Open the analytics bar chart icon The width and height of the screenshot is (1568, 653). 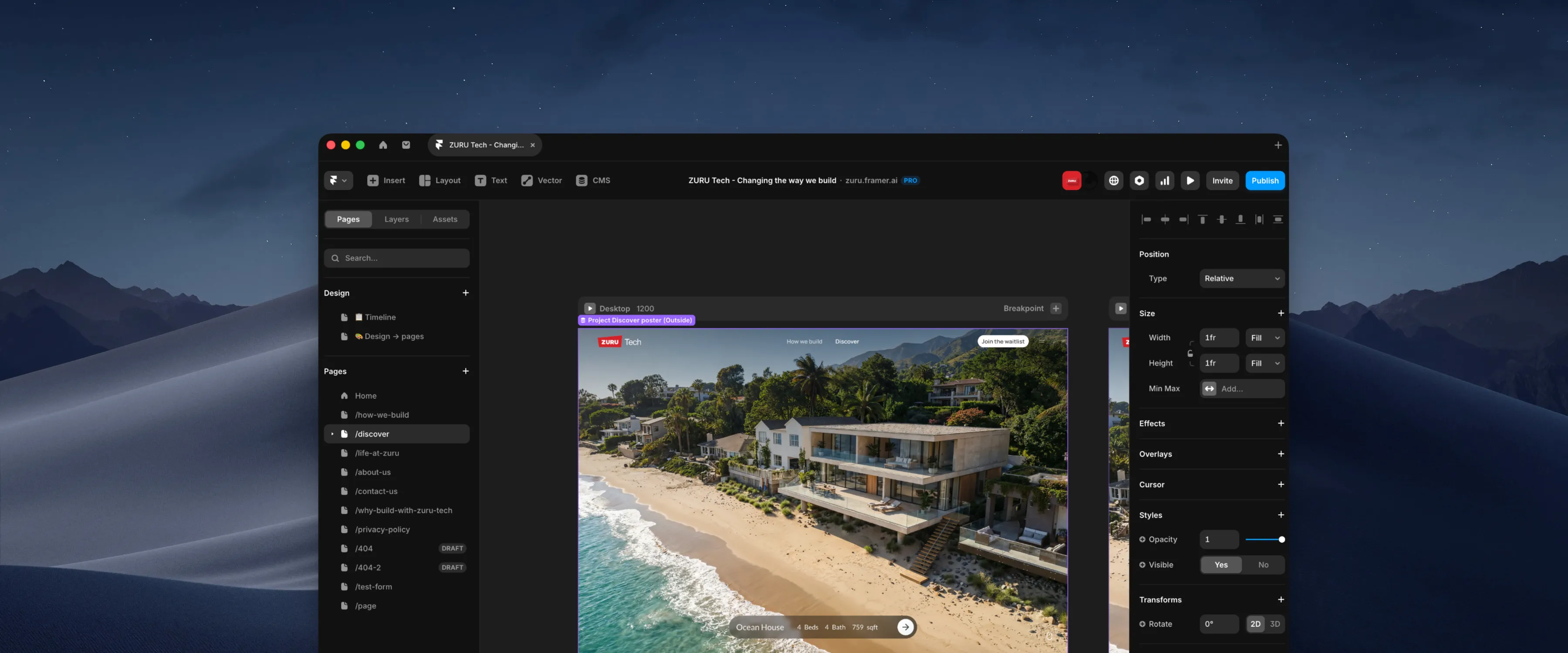pyautogui.click(x=1164, y=181)
